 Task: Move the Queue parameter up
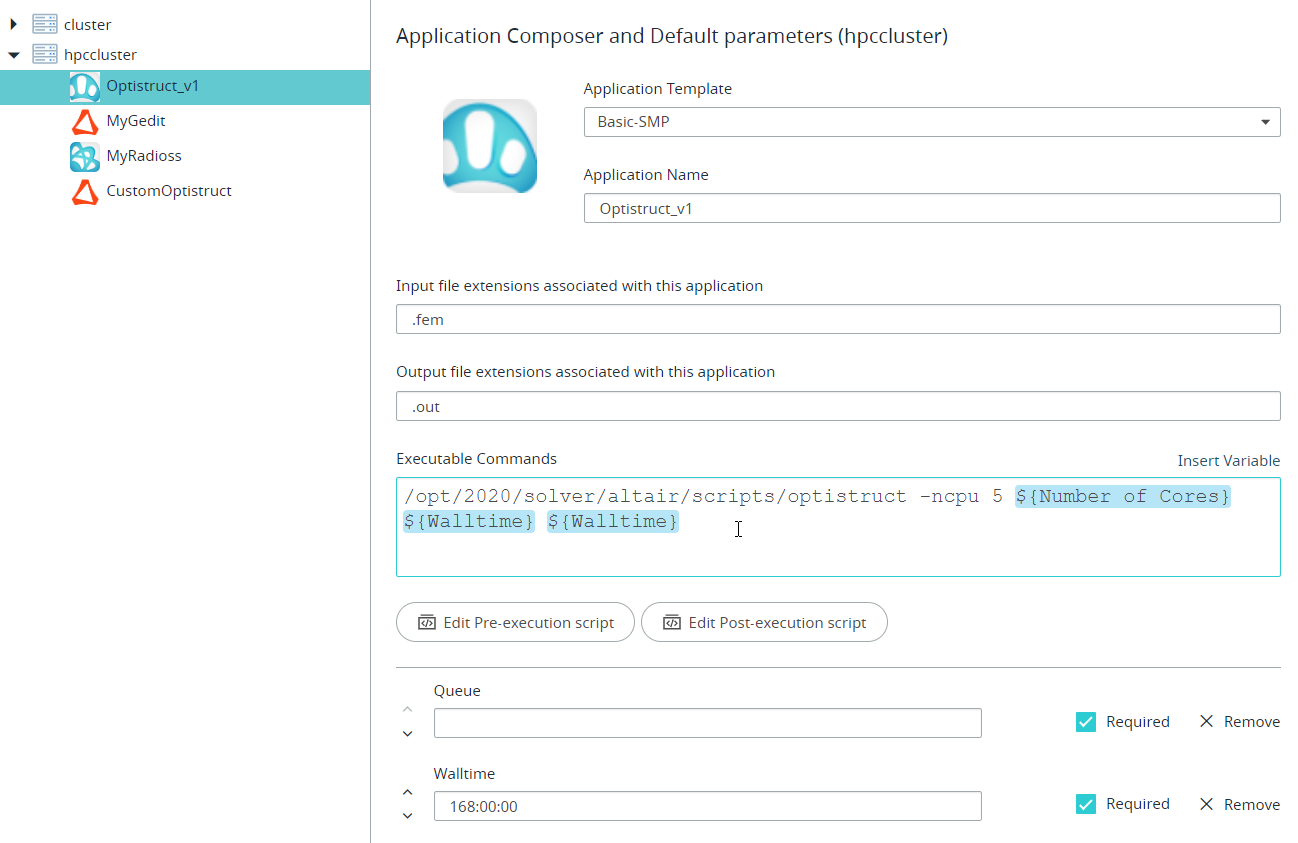click(408, 709)
